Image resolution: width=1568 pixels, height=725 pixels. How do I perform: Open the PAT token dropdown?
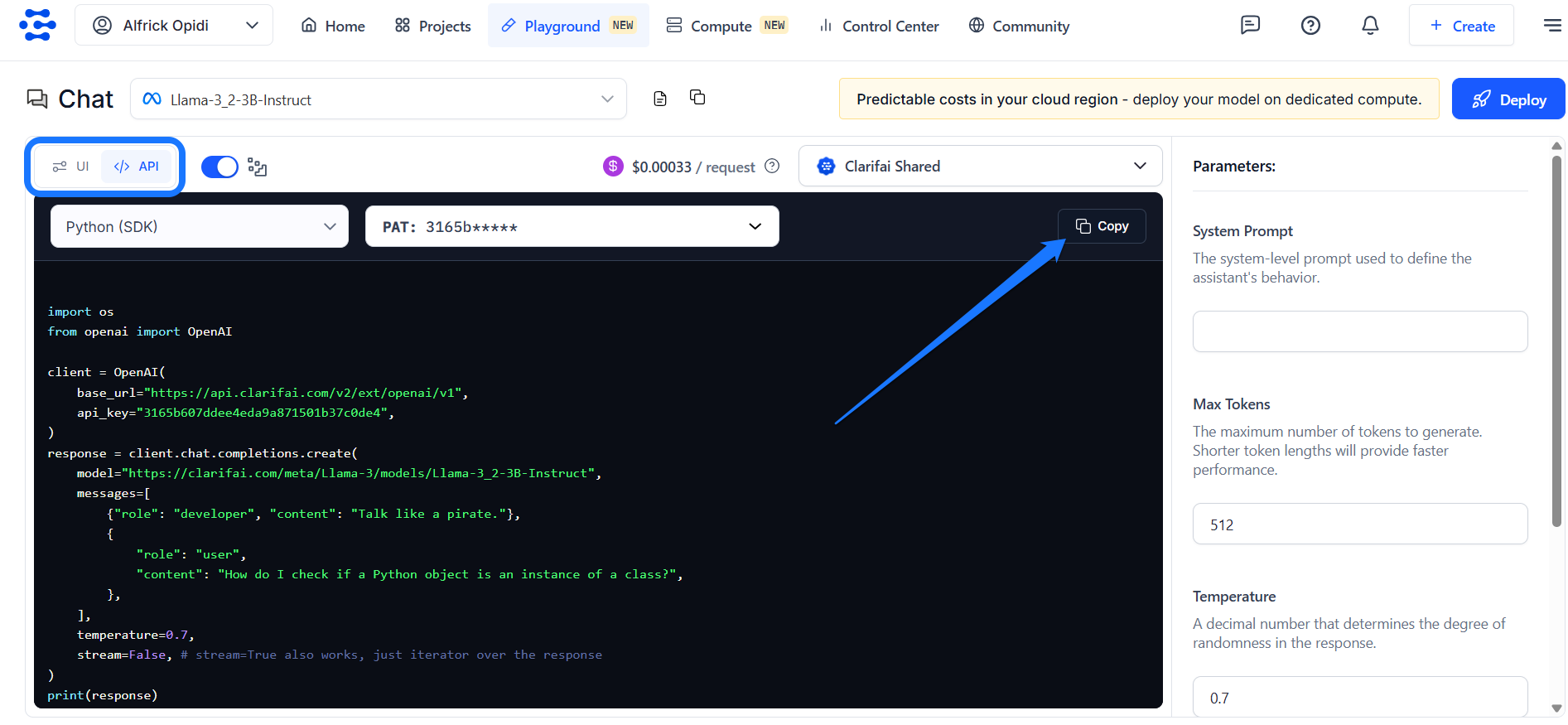point(572,226)
